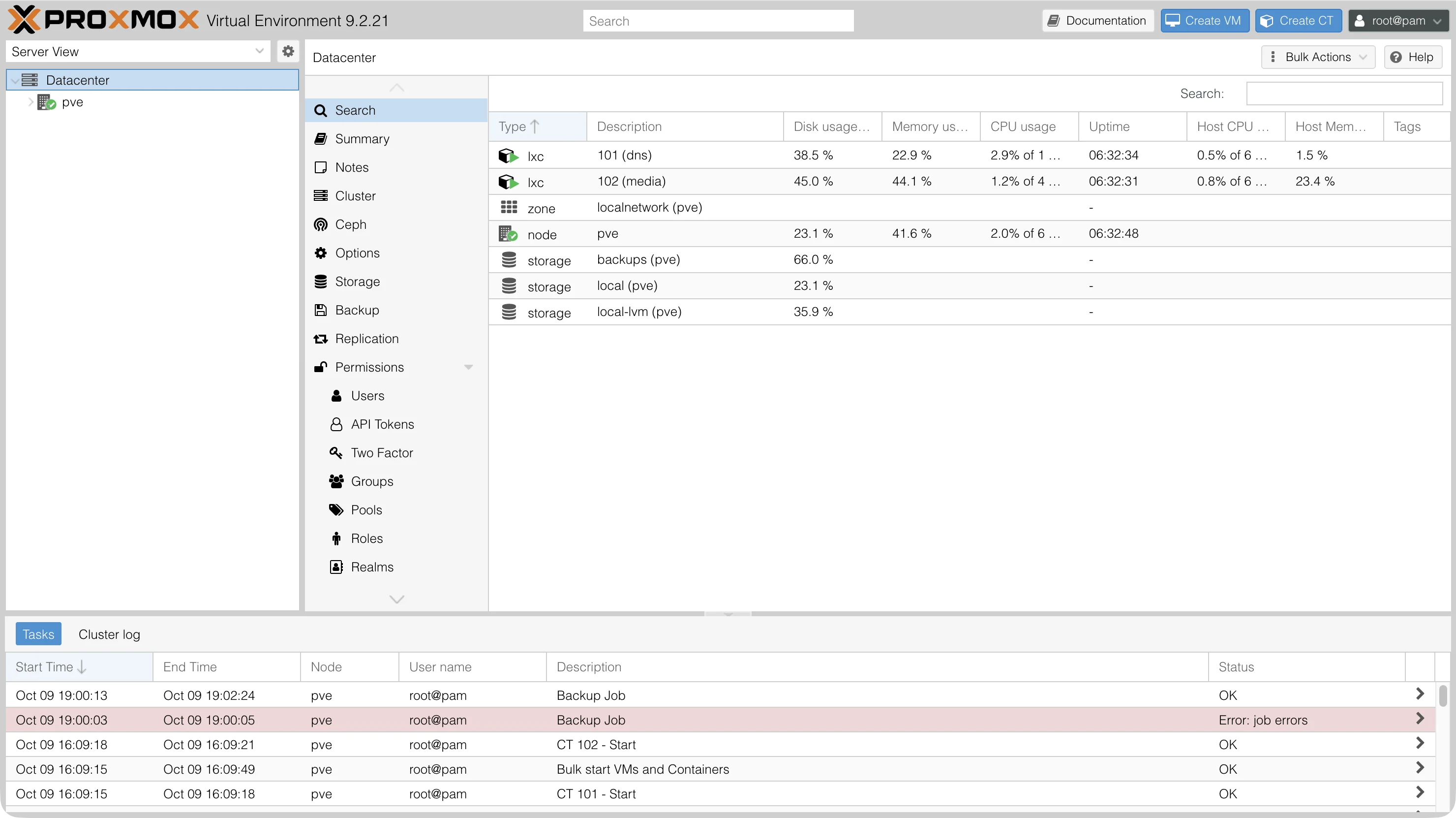
Task: Switch to the Cluster log tab
Action: point(109,634)
